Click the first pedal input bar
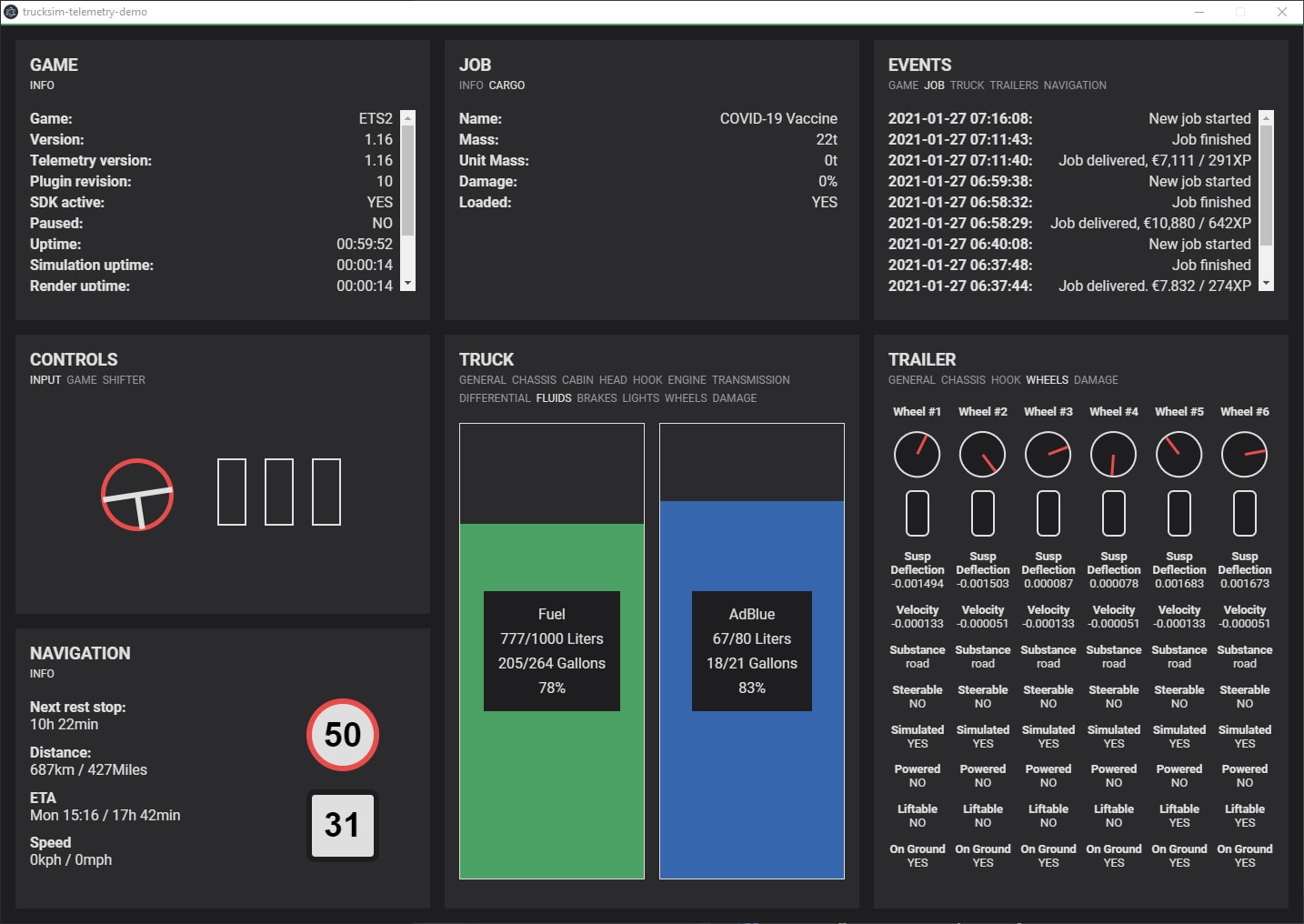This screenshot has height=924, width=1304. (232, 492)
